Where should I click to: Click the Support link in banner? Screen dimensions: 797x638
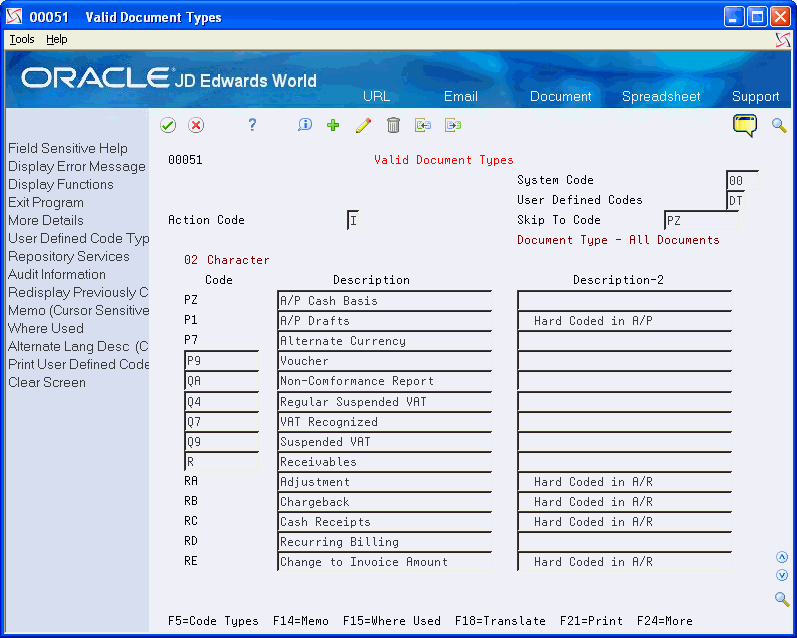(755, 96)
